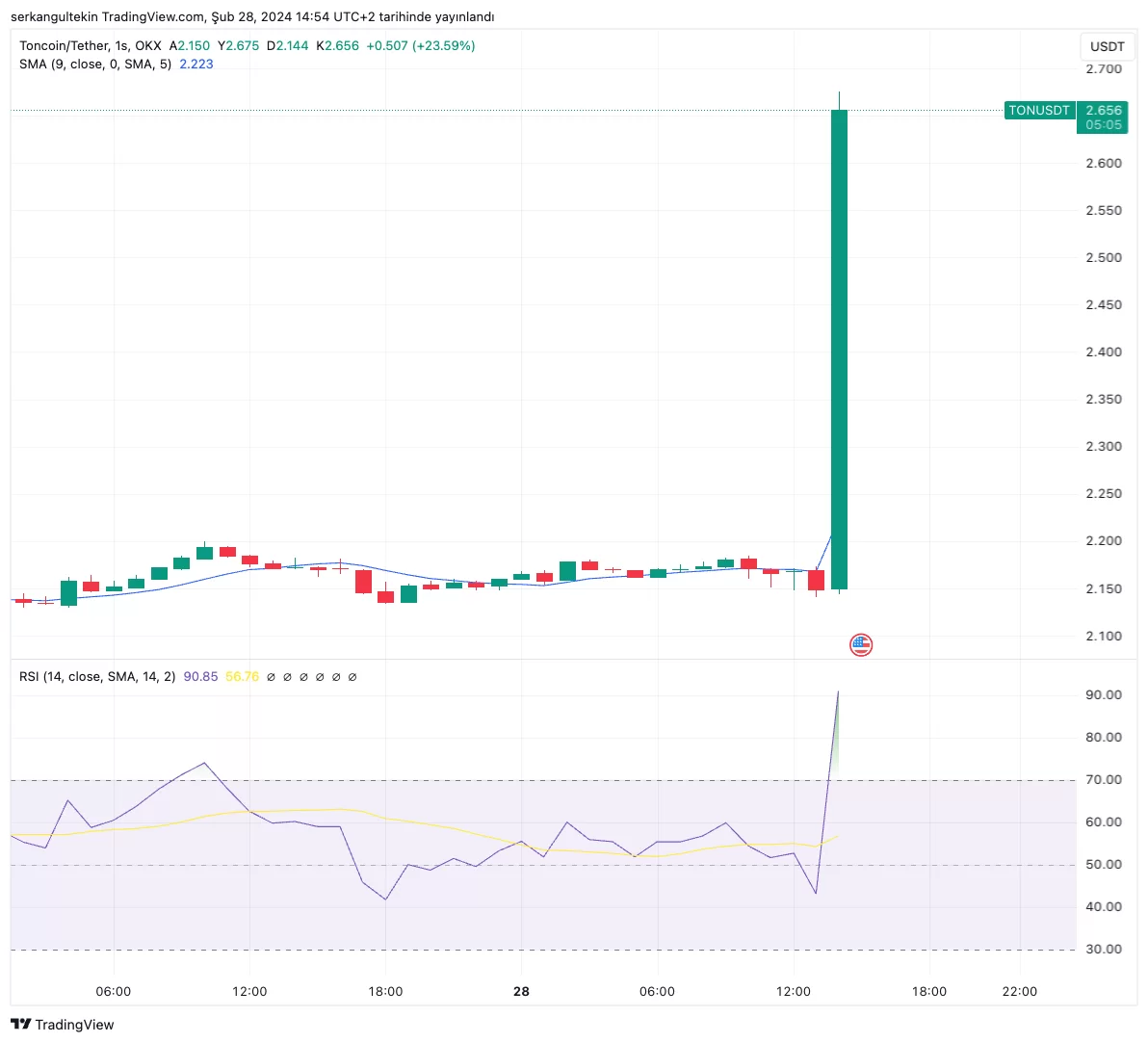Click the last RSI hidden-value circle icon
Image resolution: width=1148 pixels, height=1043 pixels.
click(x=352, y=677)
